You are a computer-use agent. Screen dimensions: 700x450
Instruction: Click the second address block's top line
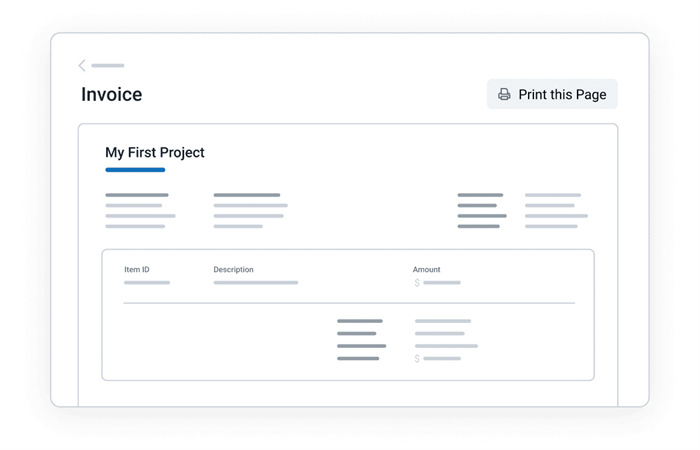[x=246, y=195]
